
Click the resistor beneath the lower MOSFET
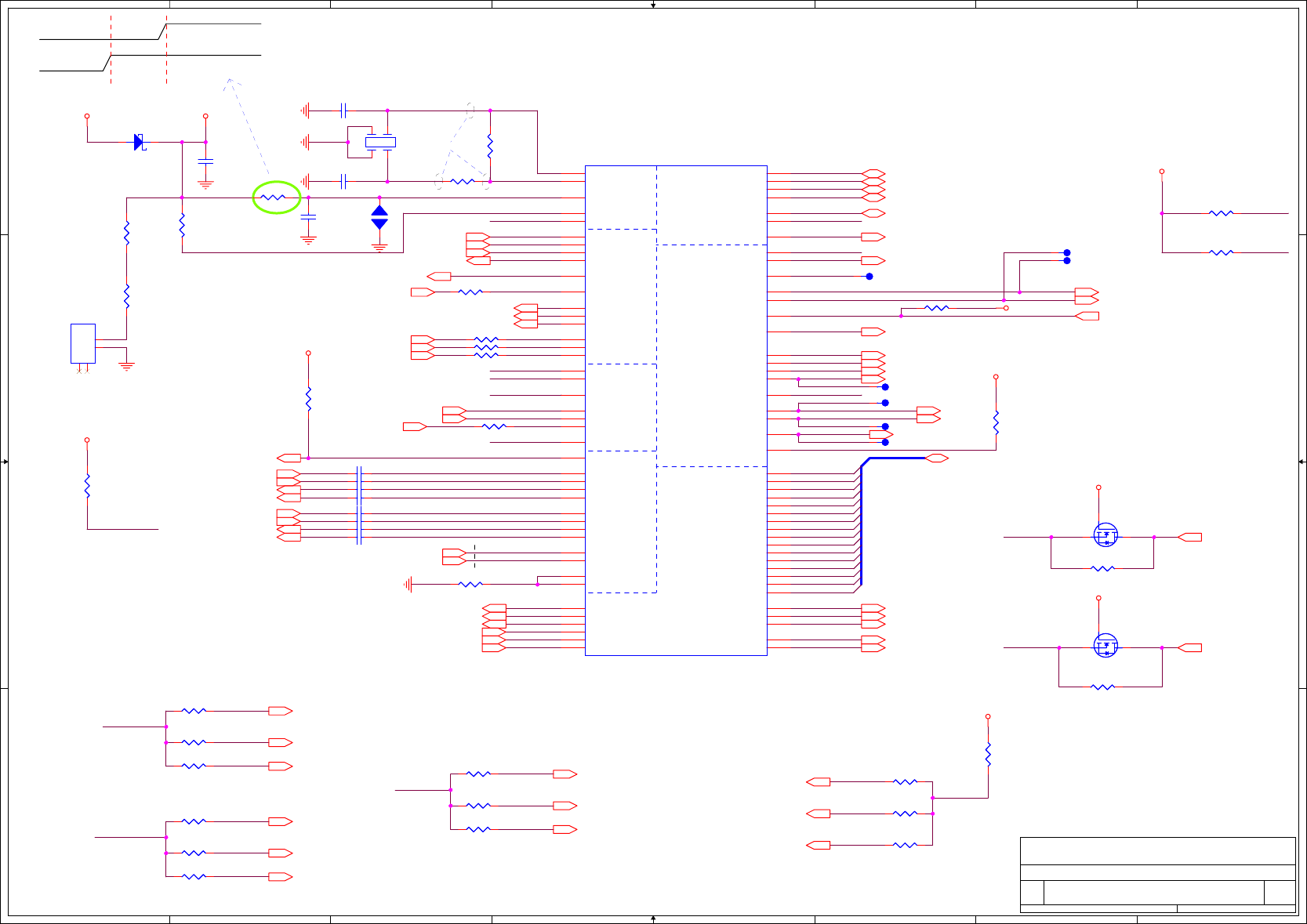click(1102, 687)
